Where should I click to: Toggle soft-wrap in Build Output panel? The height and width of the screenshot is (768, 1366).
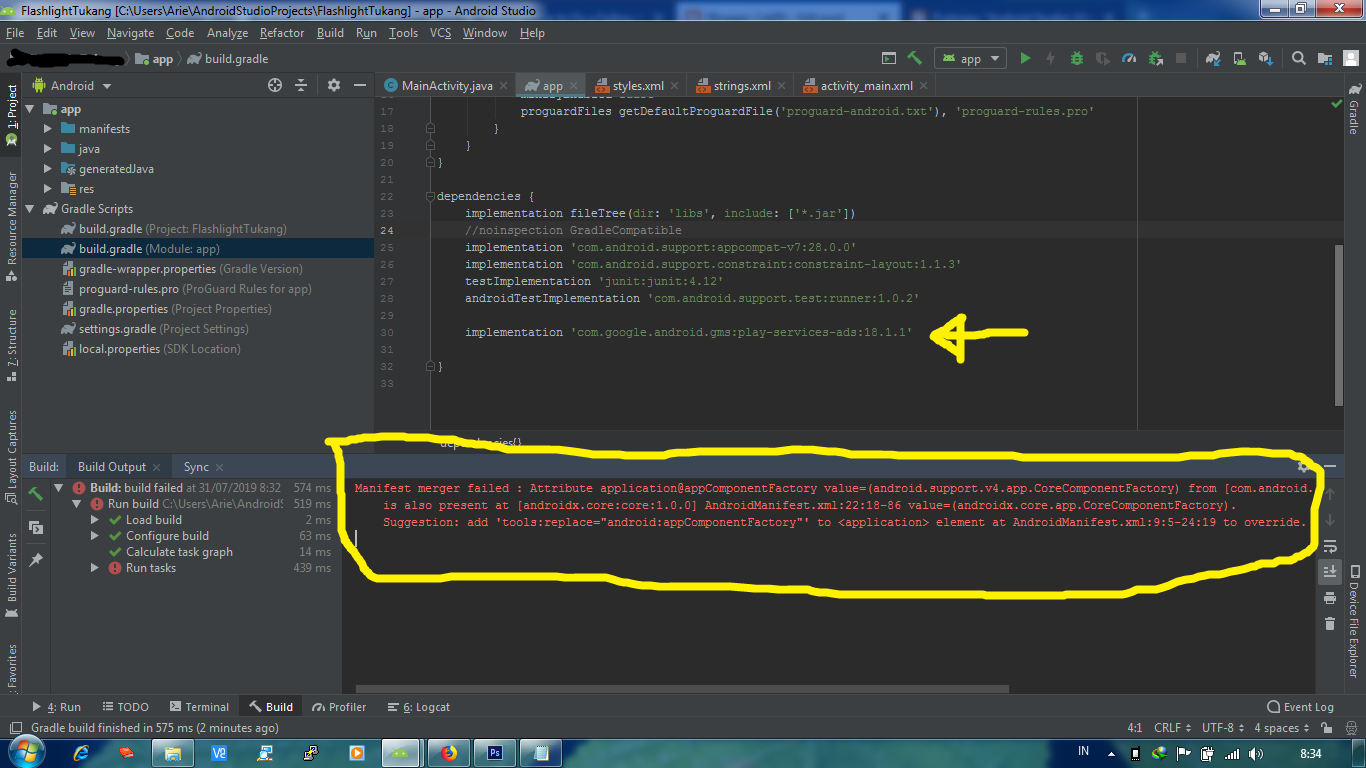pyautogui.click(x=1331, y=547)
